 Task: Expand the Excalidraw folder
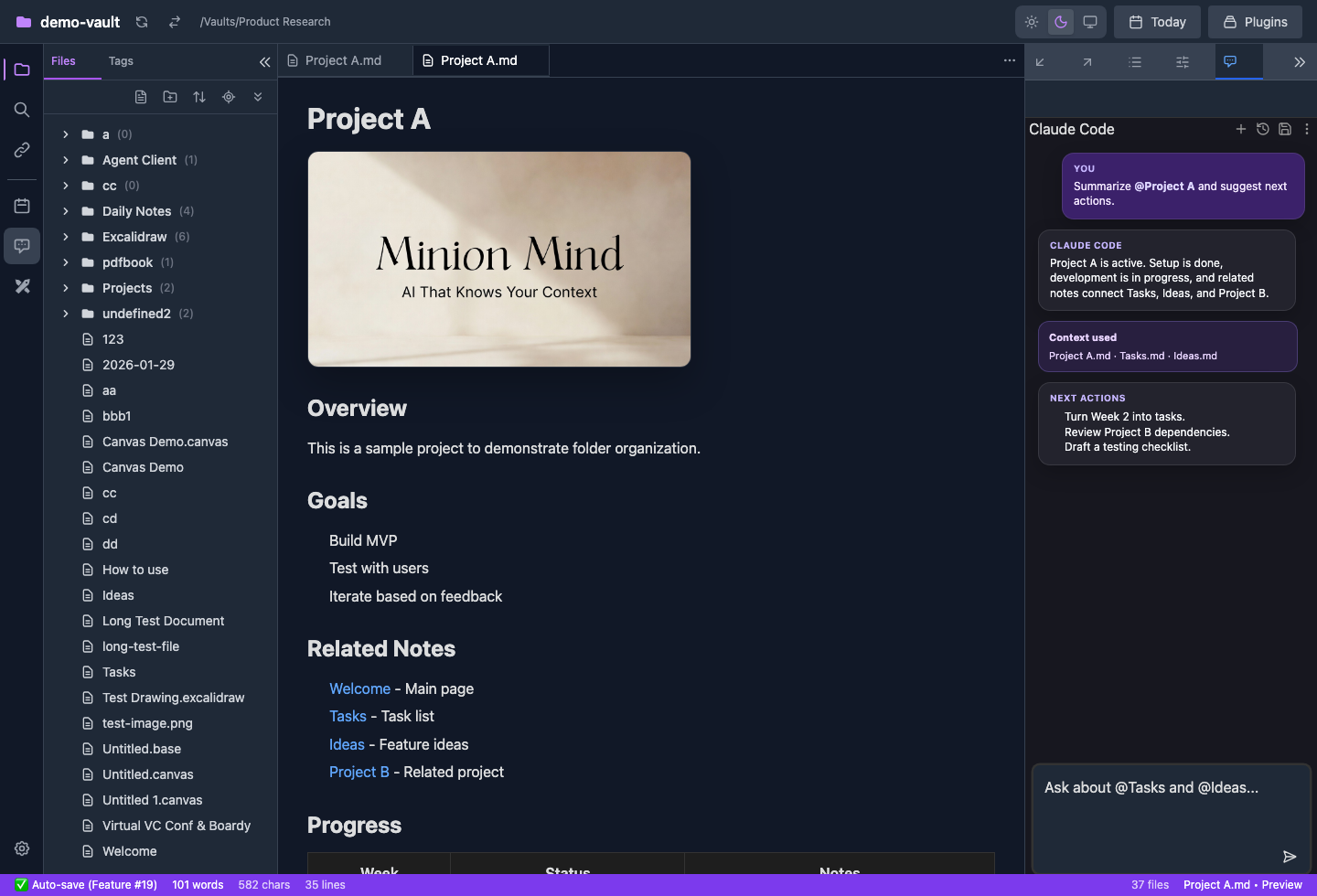pyautogui.click(x=66, y=237)
